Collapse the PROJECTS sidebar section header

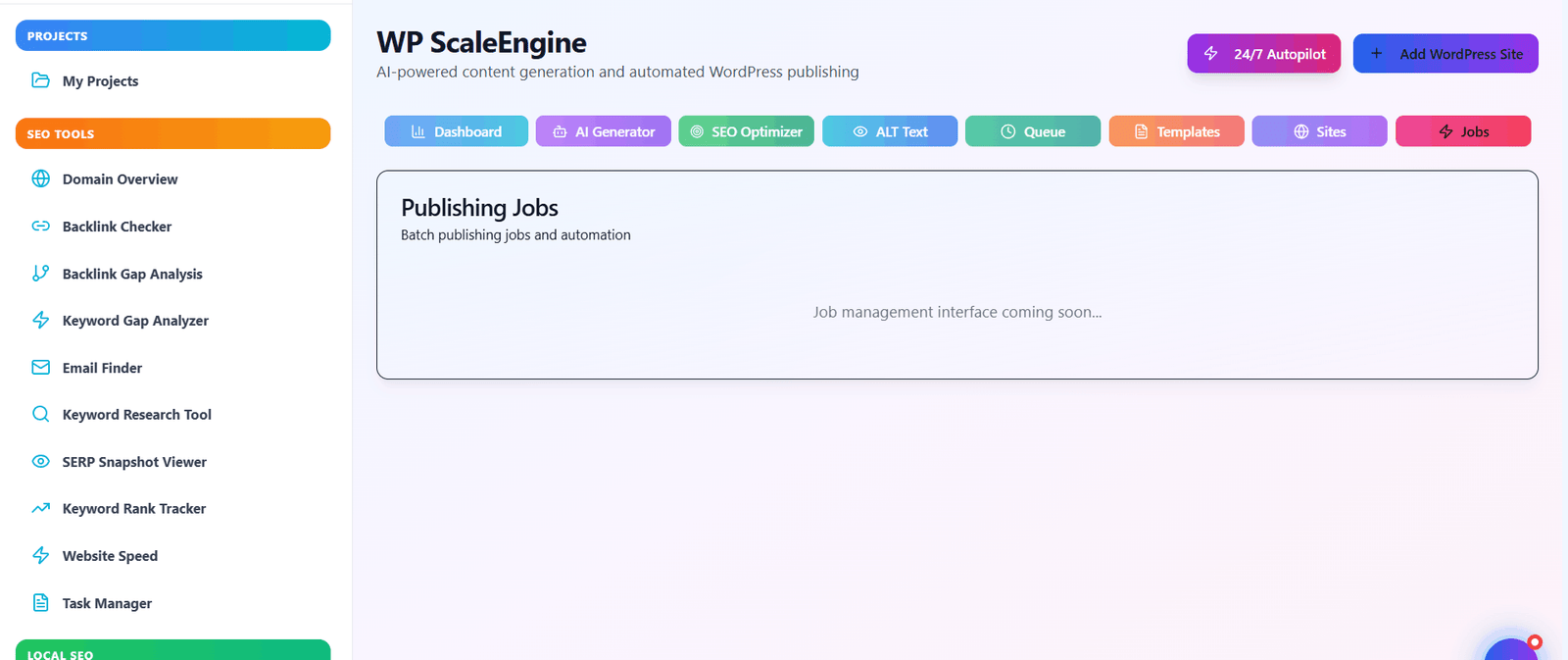[172, 35]
